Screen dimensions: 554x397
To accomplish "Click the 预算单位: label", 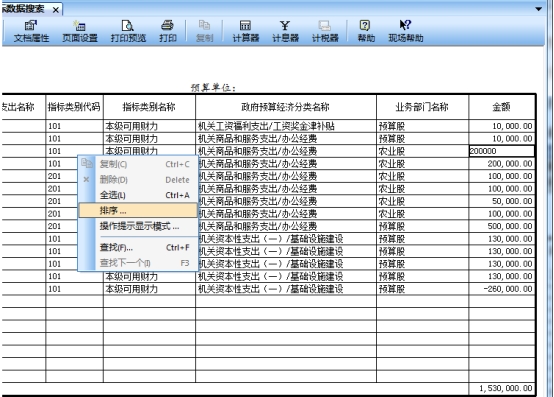I will pos(213,88).
